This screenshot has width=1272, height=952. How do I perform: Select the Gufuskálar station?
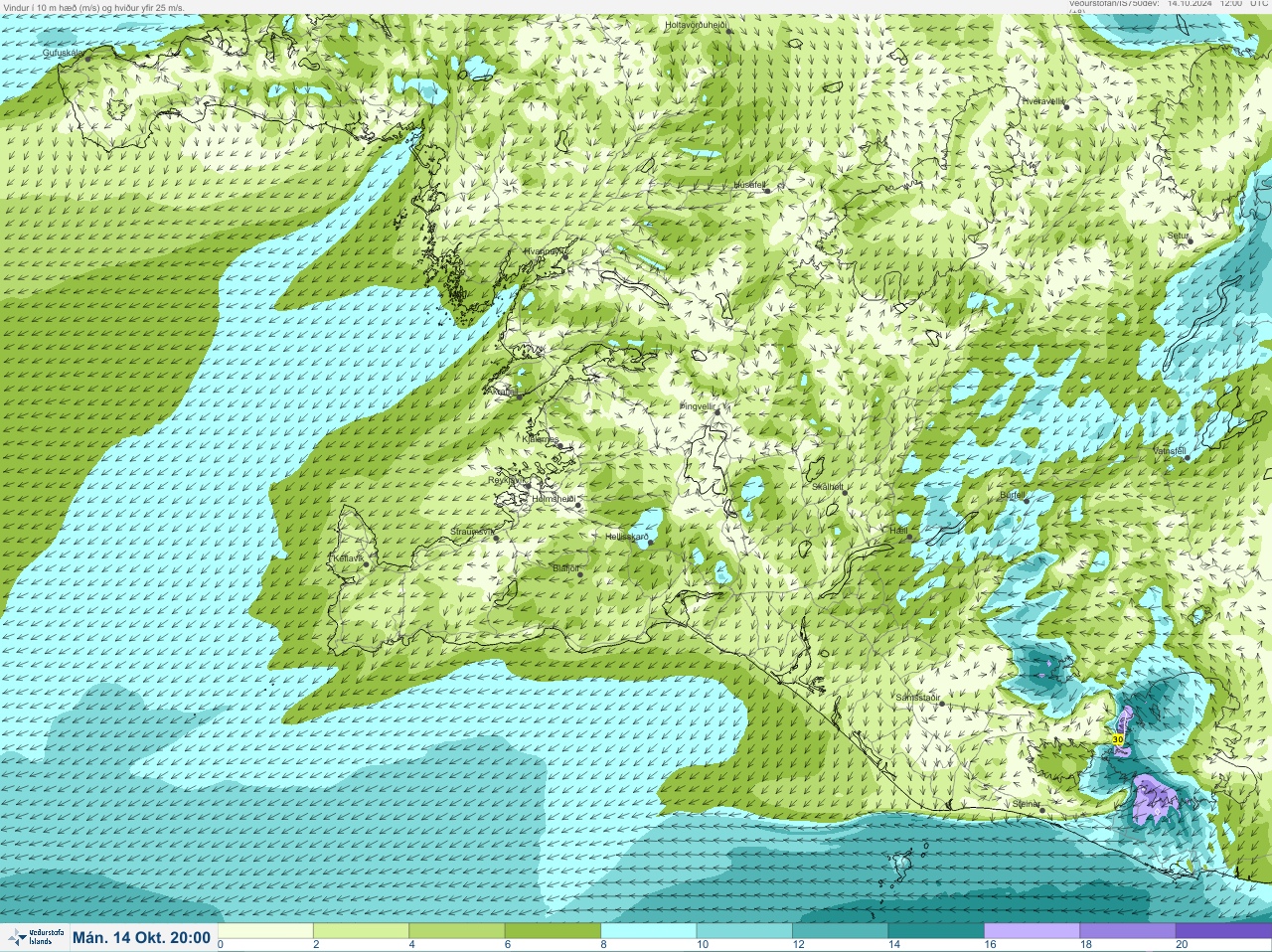pyautogui.click(x=87, y=58)
